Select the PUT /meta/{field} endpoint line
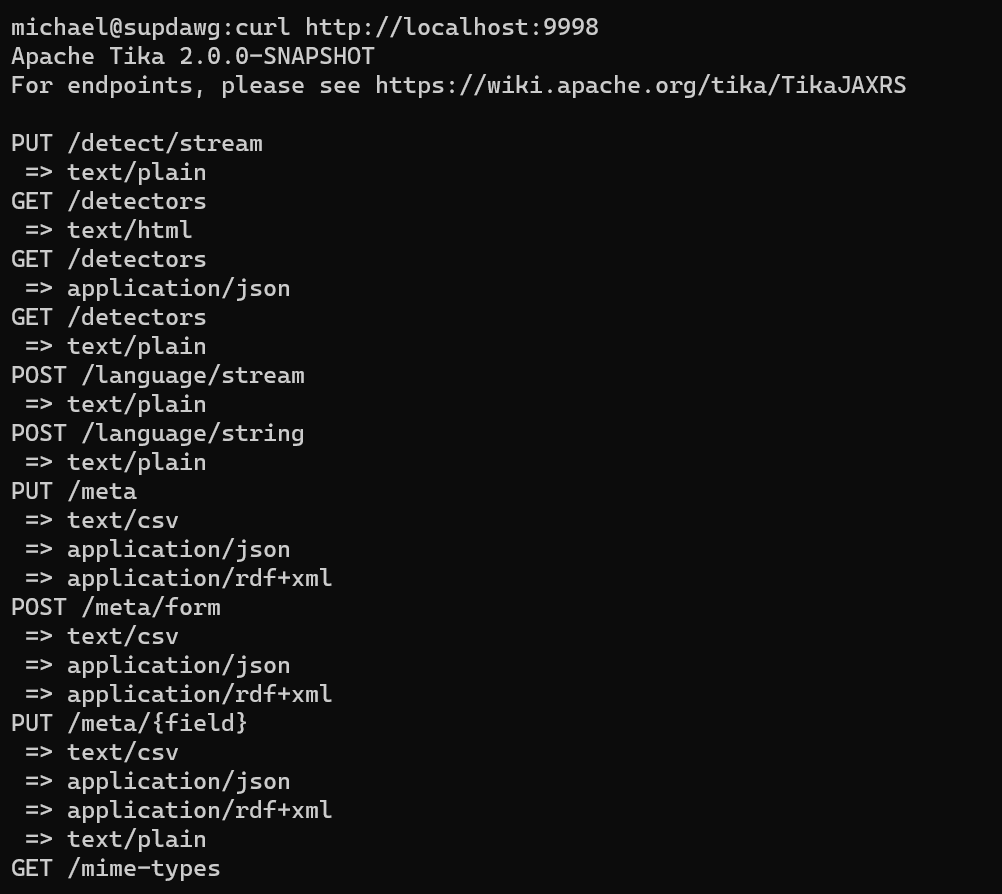The image size is (1002, 894). click(129, 723)
